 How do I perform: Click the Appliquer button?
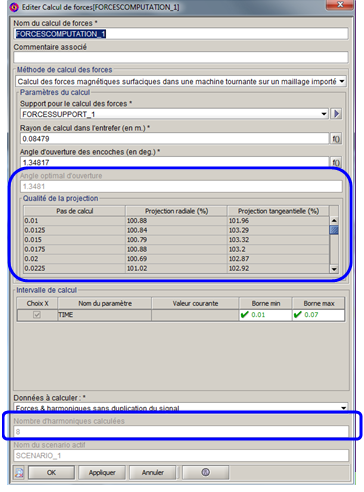[102, 472]
